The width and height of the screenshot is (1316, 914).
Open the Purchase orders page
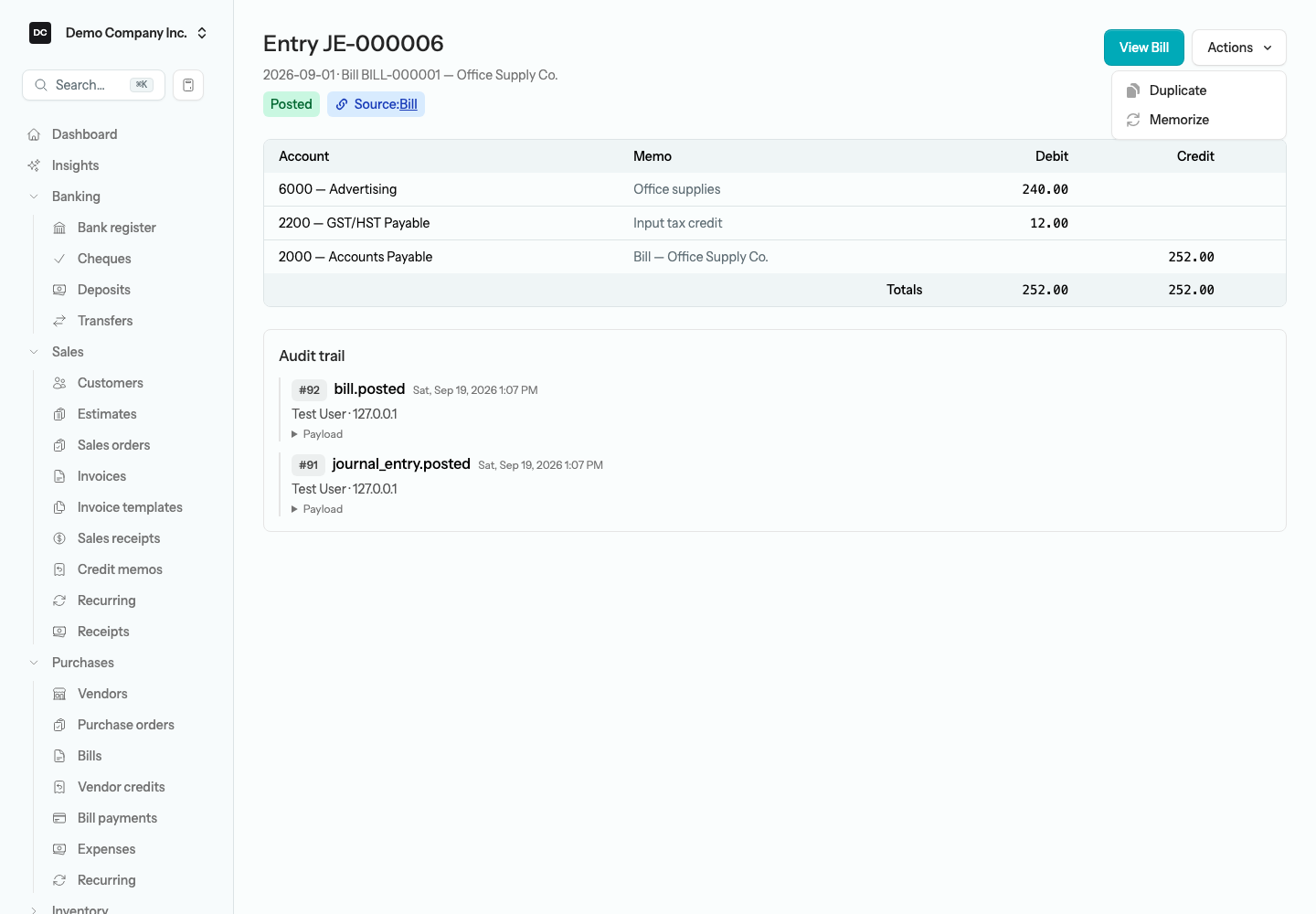pyautogui.click(x=126, y=725)
